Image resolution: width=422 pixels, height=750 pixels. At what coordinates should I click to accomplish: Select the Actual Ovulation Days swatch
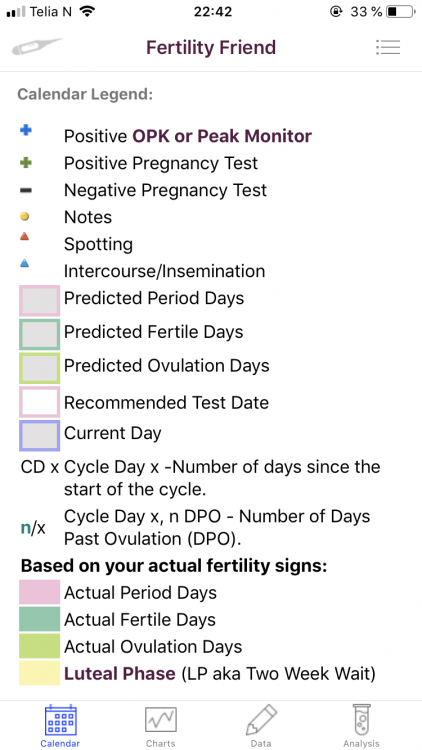point(40,646)
